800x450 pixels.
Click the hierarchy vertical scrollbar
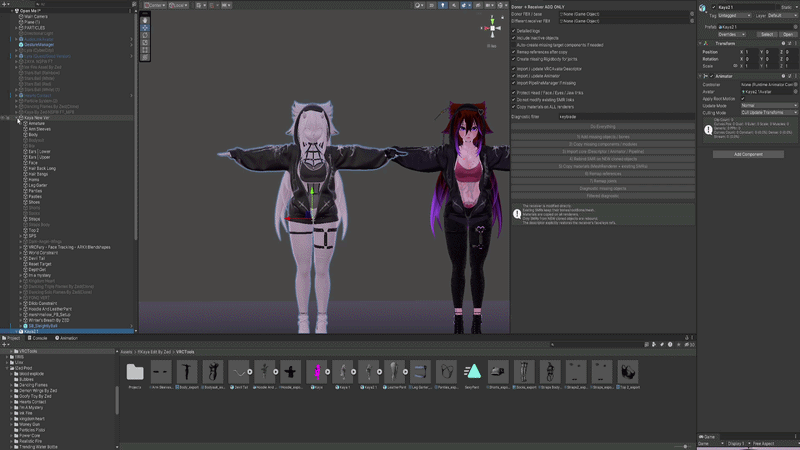[x=136, y=128]
